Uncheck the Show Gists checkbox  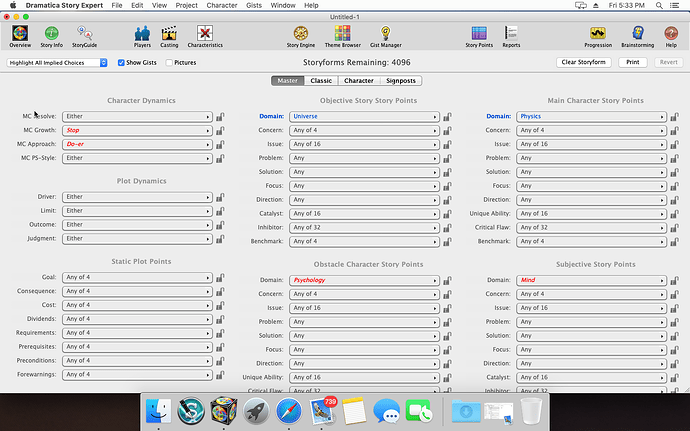tap(122, 62)
